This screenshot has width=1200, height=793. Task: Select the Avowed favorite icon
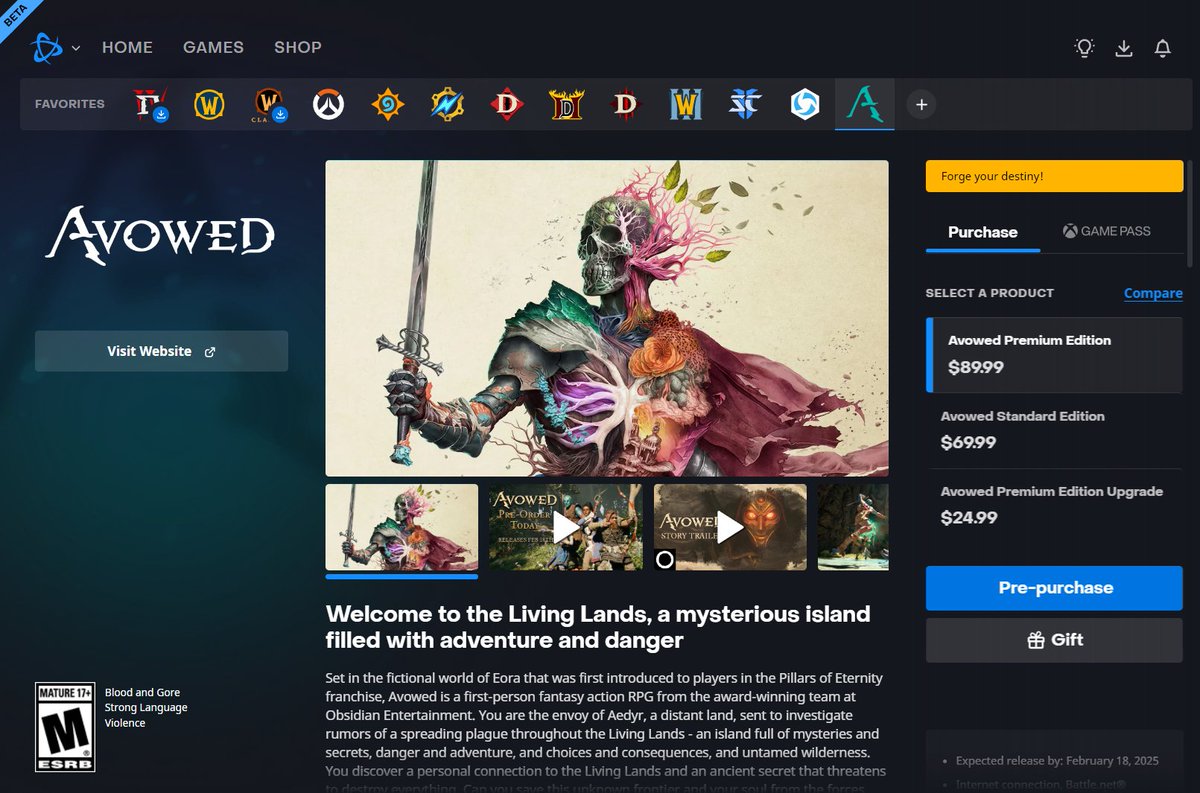[x=864, y=104]
